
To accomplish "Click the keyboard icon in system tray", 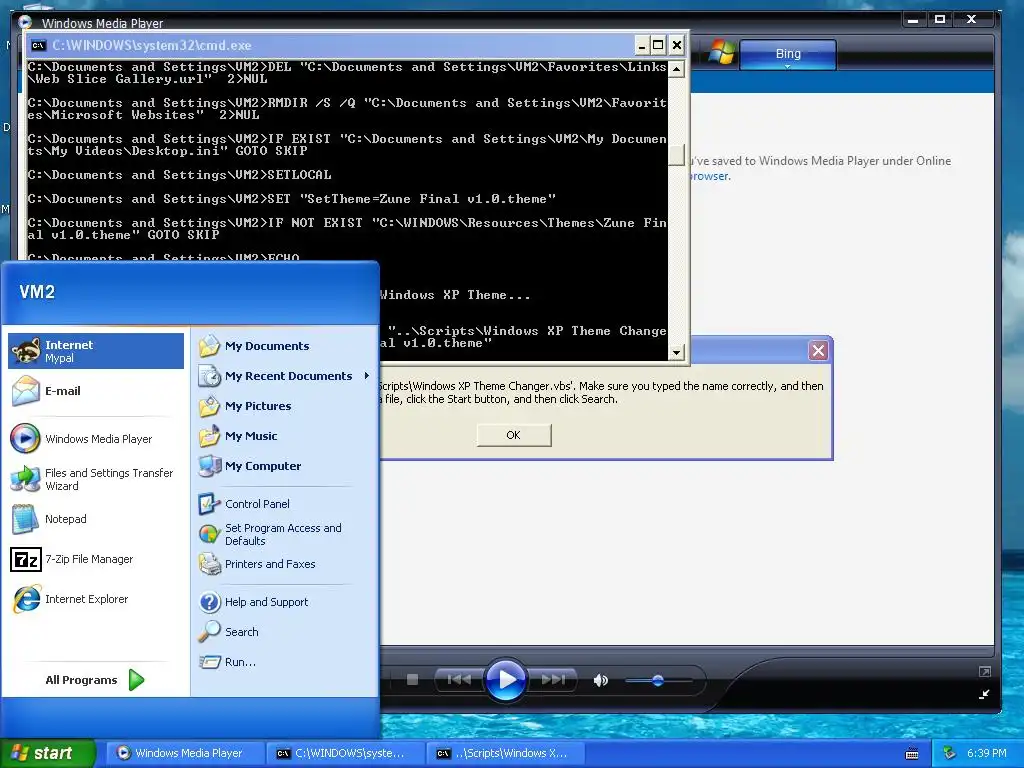I will coord(912,754).
